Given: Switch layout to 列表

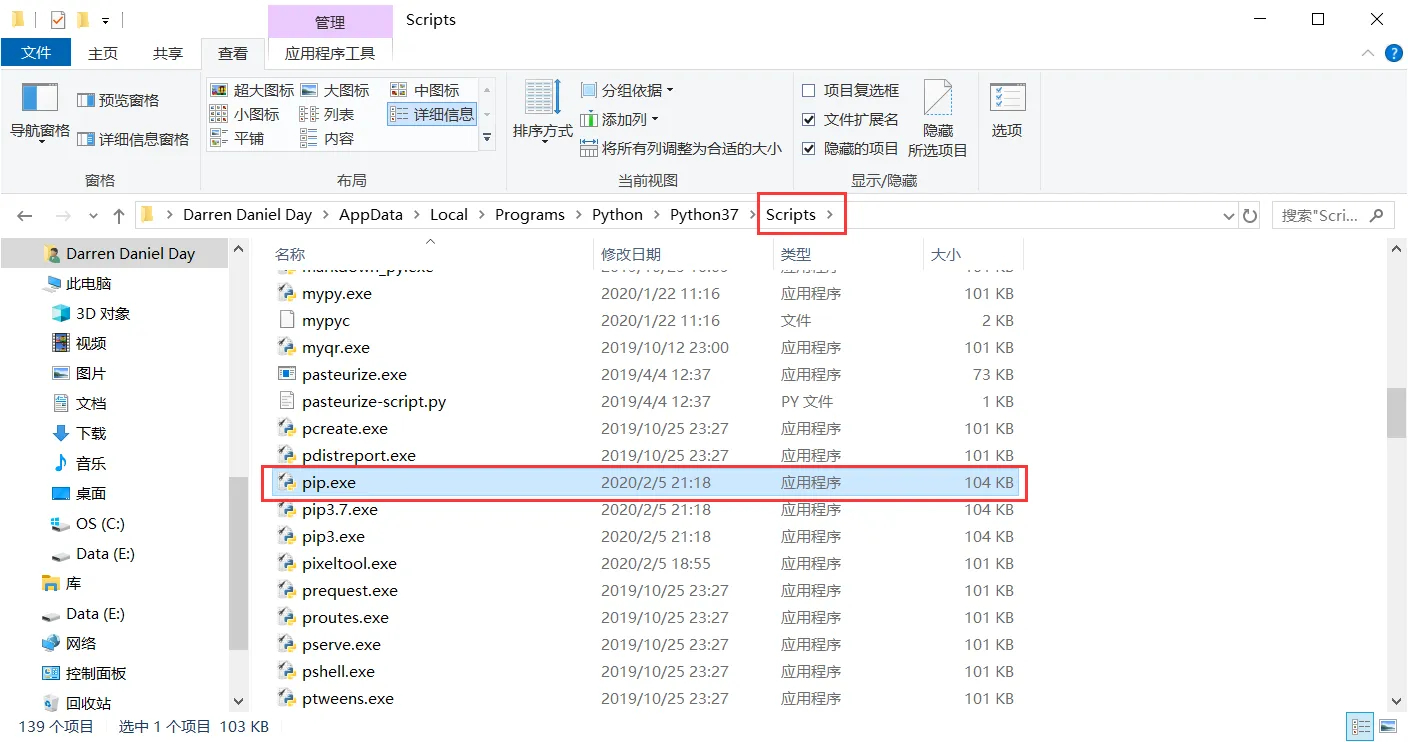Looking at the screenshot, I should tap(327, 114).
